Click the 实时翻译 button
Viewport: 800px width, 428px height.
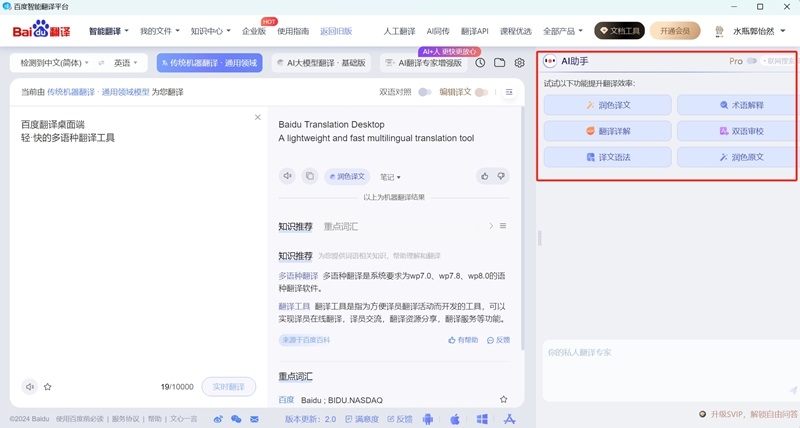tap(229, 387)
